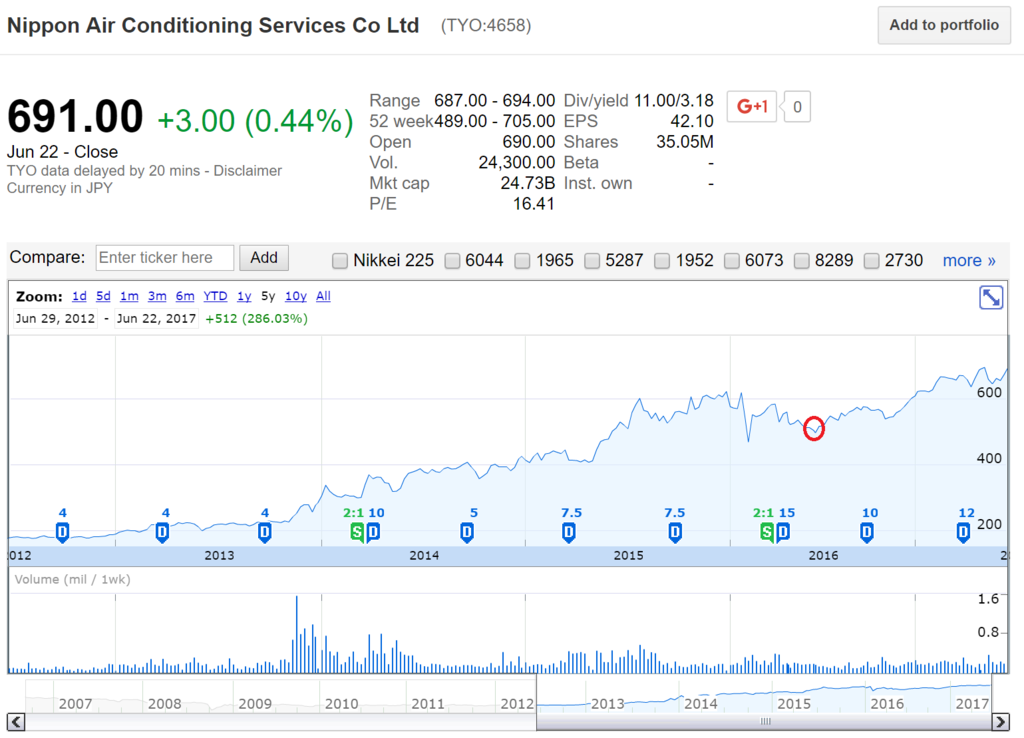Set zoom to 5d
The width and height of the screenshot is (1024, 738).
(103, 296)
